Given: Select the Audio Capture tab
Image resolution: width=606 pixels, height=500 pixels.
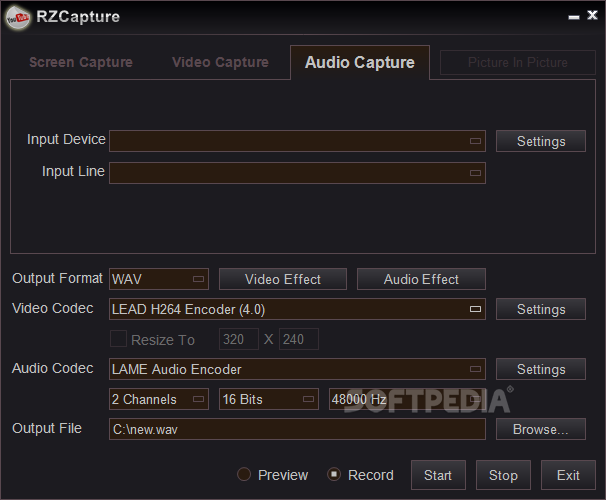Looking at the screenshot, I should [x=360, y=62].
